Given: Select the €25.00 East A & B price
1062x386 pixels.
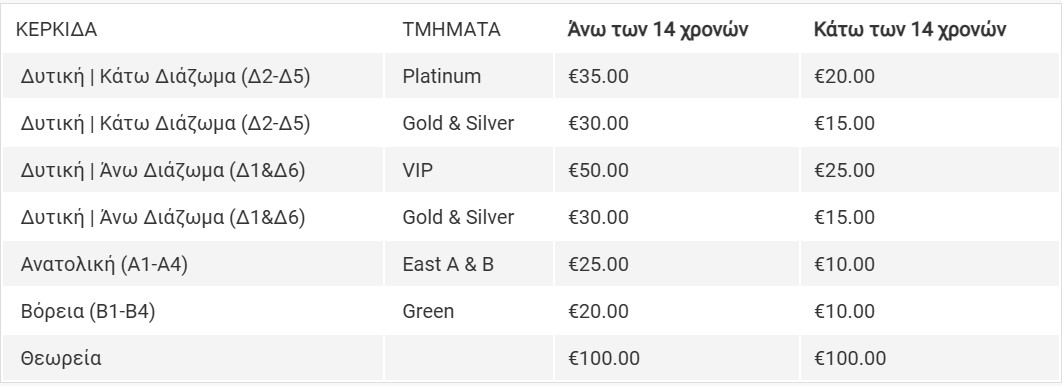Looking at the screenshot, I should click(598, 265).
